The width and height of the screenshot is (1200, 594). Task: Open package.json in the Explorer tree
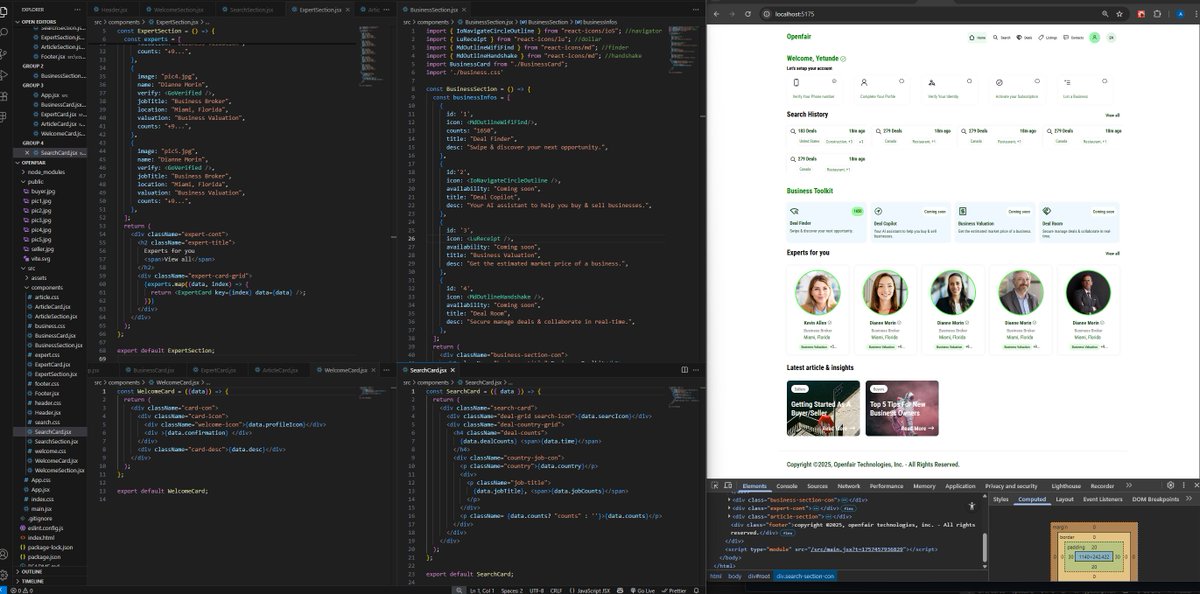(x=46, y=557)
